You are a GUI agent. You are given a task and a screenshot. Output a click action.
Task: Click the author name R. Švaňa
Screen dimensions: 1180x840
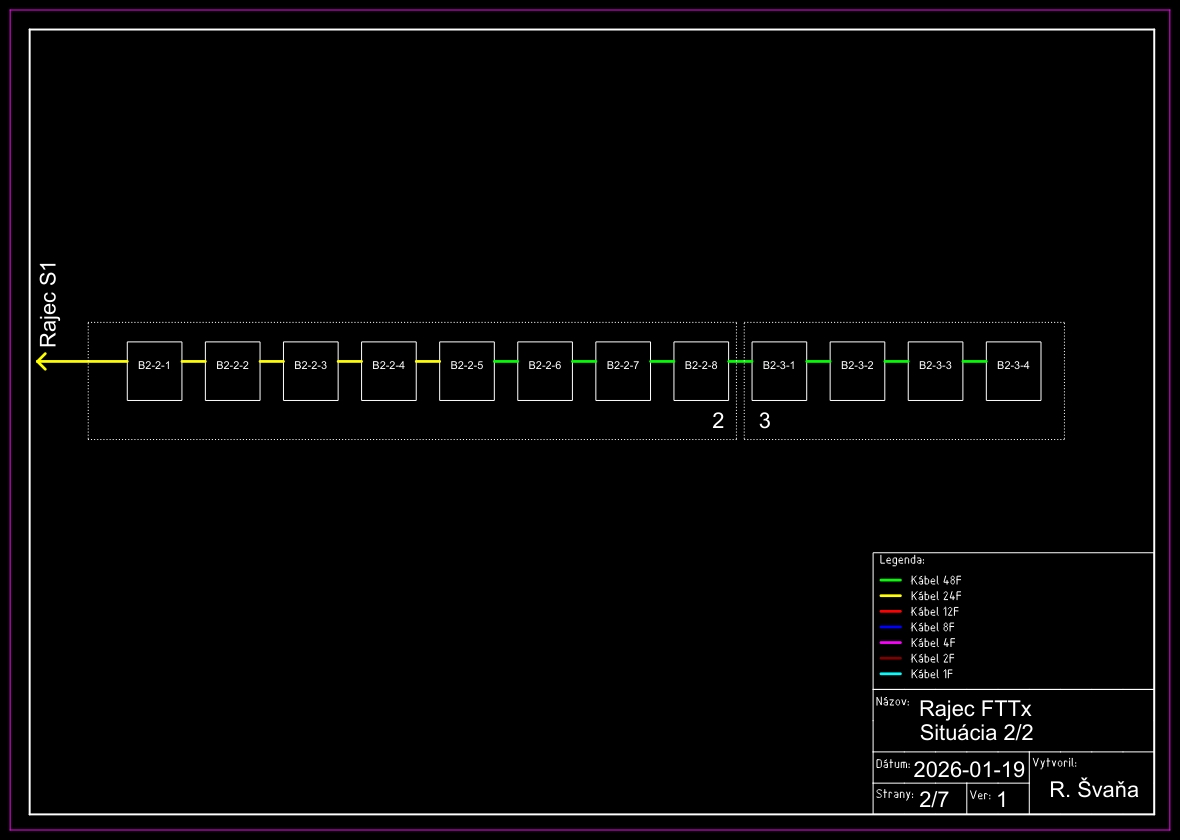[x=1093, y=790]
